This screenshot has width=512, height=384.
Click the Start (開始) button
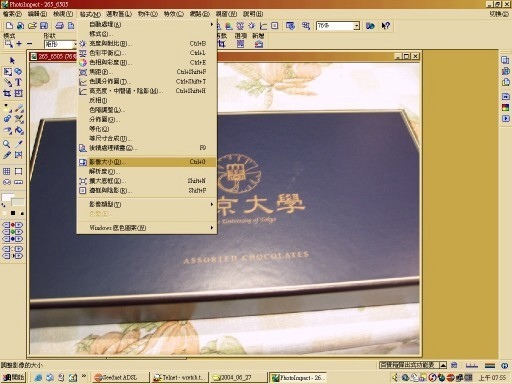13,377
